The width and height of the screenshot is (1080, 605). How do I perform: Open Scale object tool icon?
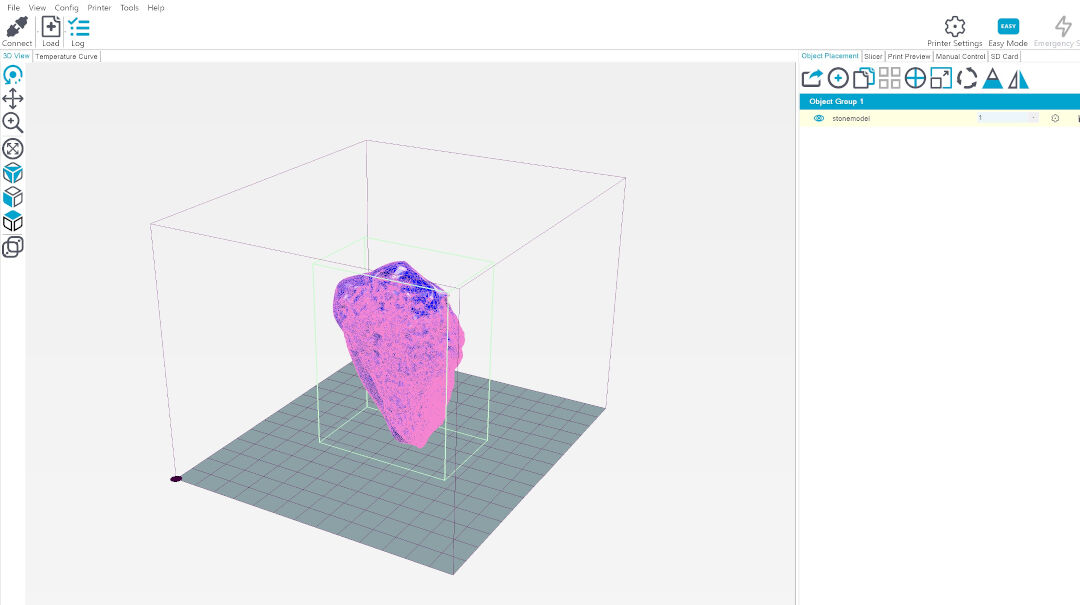tap(941, 79)
